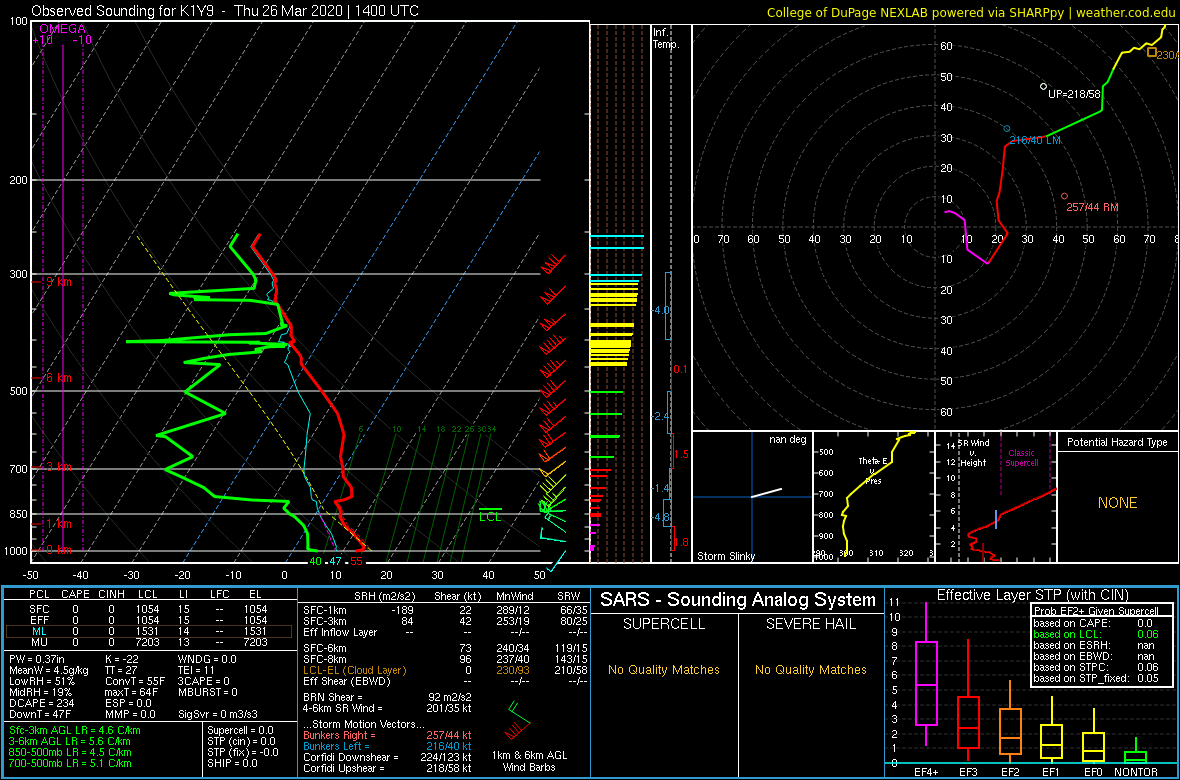Click the left-mover blue circle on the hodograph
Image resolution: width=1180 pixels, height=780 pixels.
pos(1006,129)
